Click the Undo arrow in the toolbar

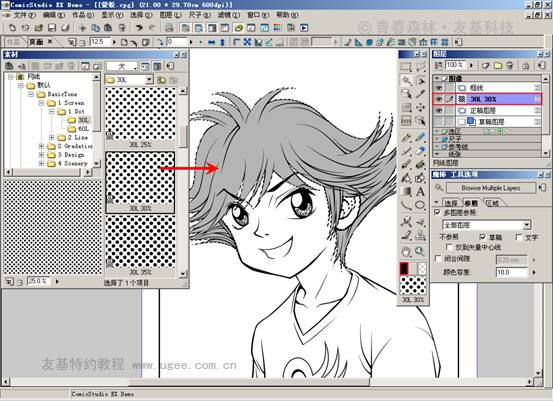click(139, 28)
